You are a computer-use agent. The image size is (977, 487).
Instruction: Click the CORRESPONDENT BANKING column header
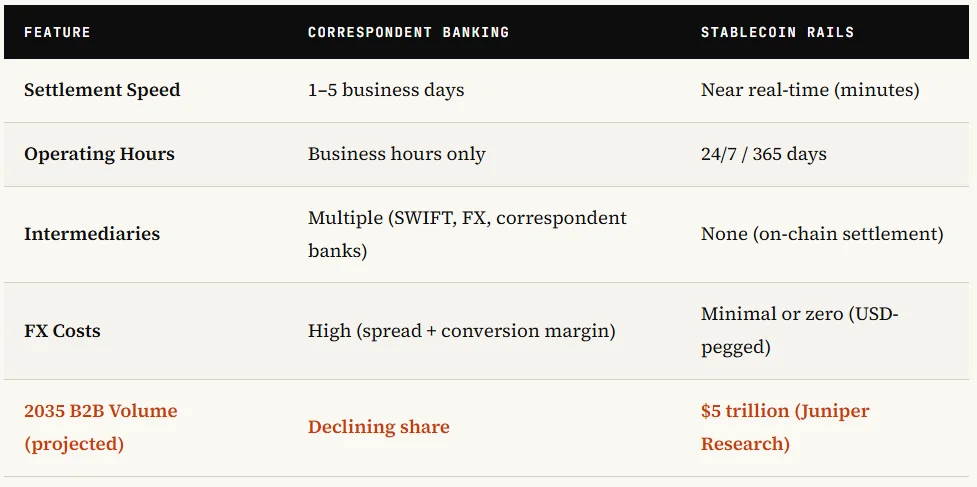click(x=408, y=32)
